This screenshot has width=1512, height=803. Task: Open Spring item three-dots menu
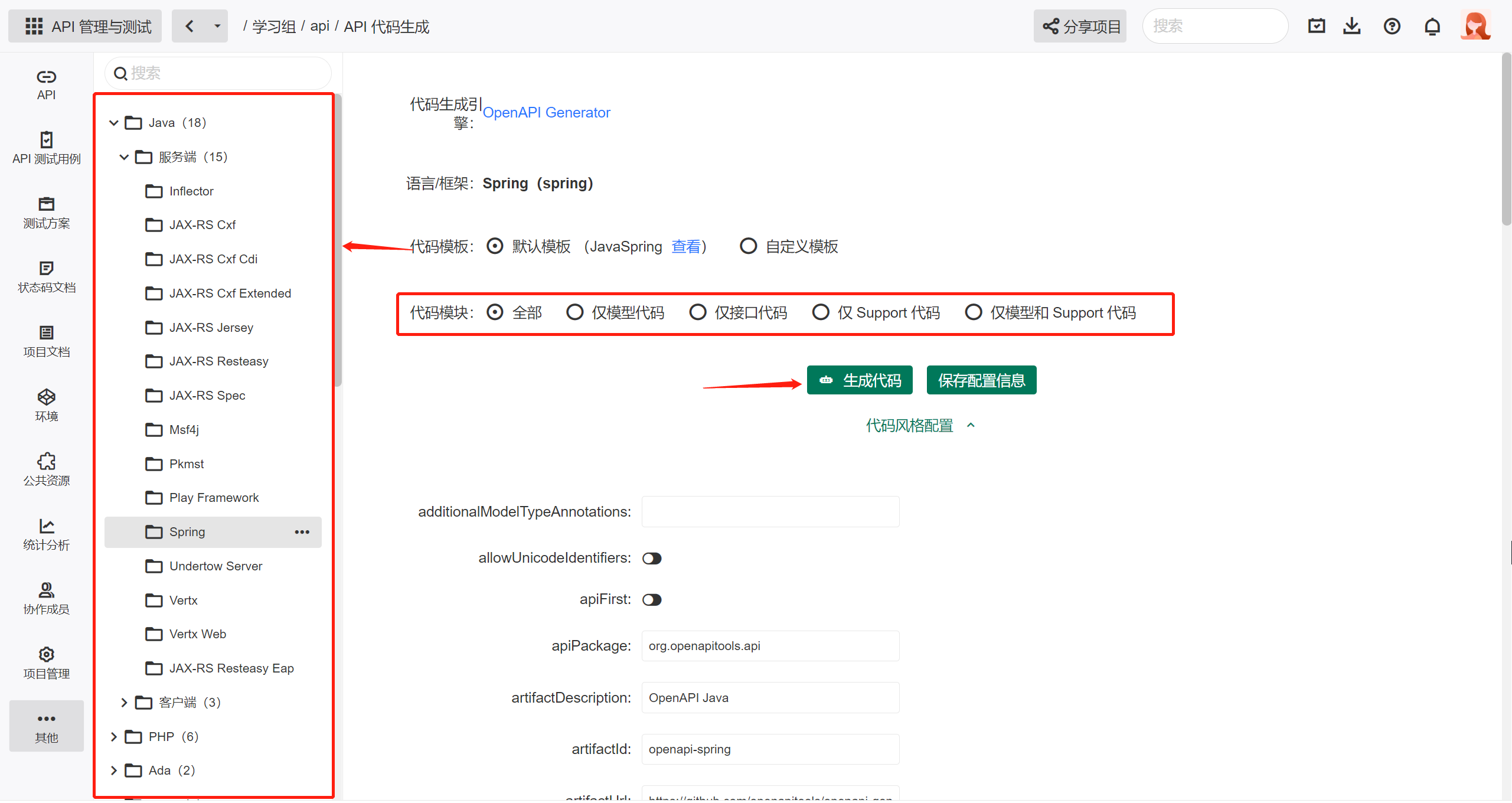coord(302,533)
